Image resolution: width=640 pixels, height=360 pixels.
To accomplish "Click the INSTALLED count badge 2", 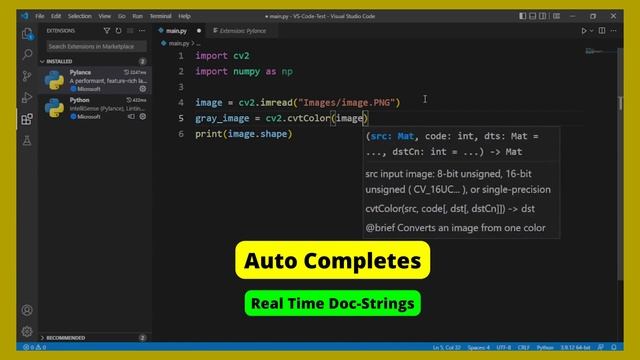I will tap(142, 61).
